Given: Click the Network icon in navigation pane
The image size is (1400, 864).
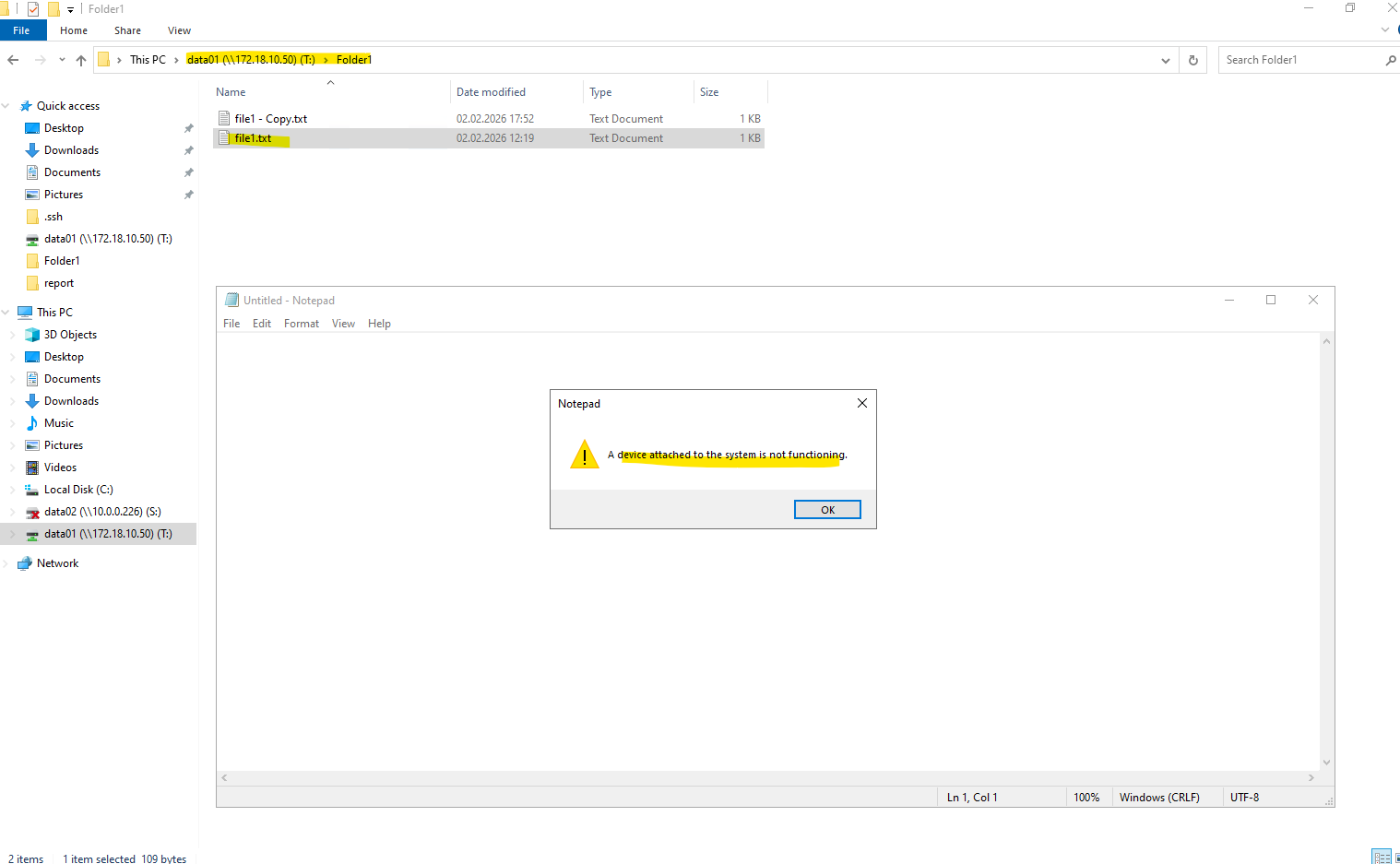Looking at the screenshot, I should (x=25, y=563).
